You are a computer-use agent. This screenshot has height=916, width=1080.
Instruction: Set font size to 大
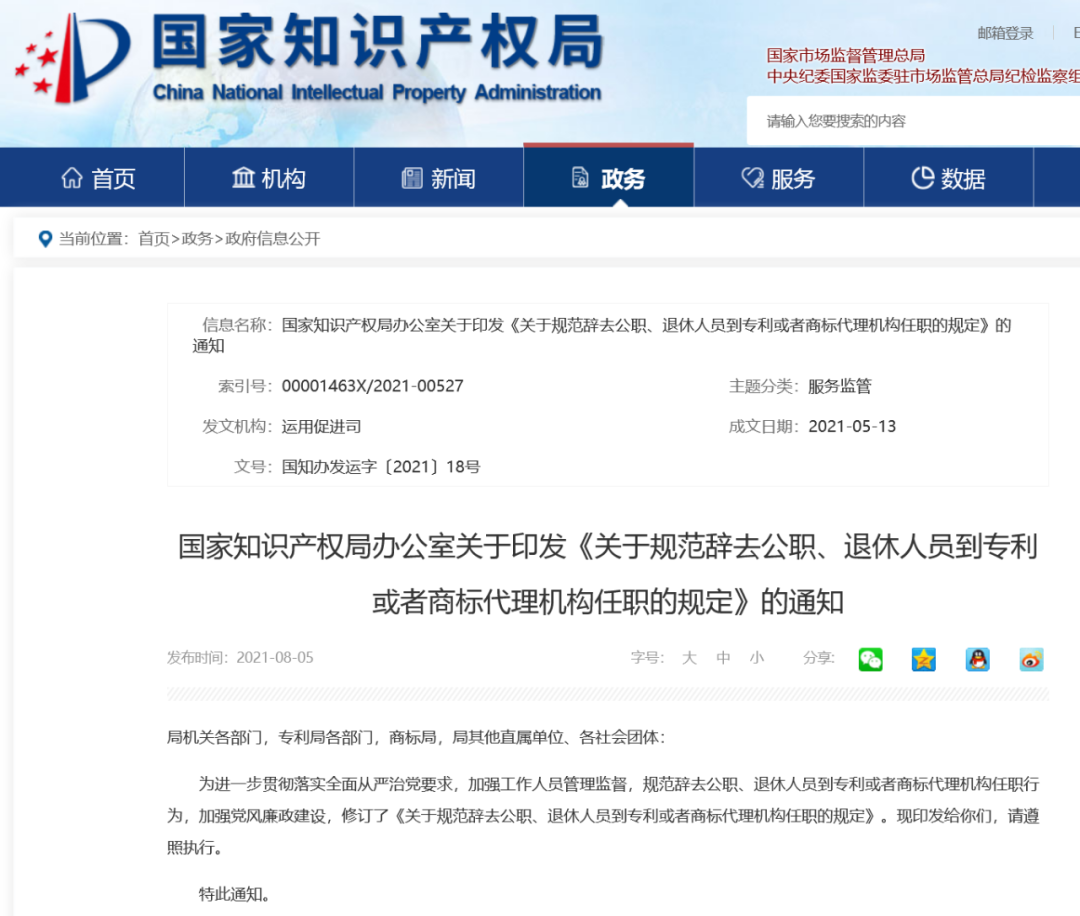pos(689,658)
